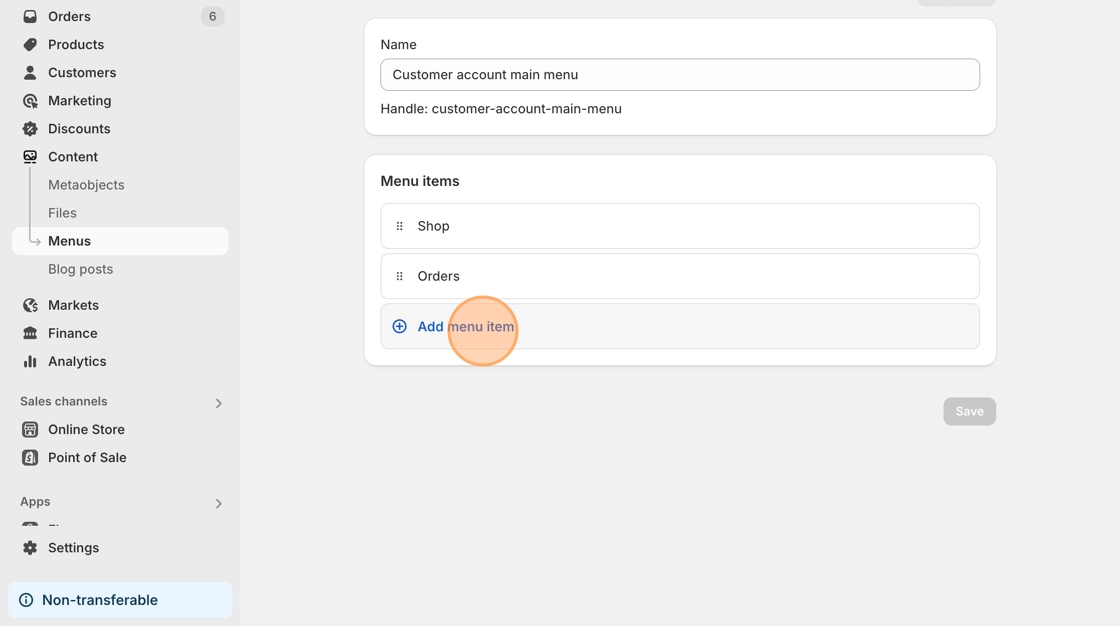
Task: Click the Analytics bar chart icon
Action: 30,361
